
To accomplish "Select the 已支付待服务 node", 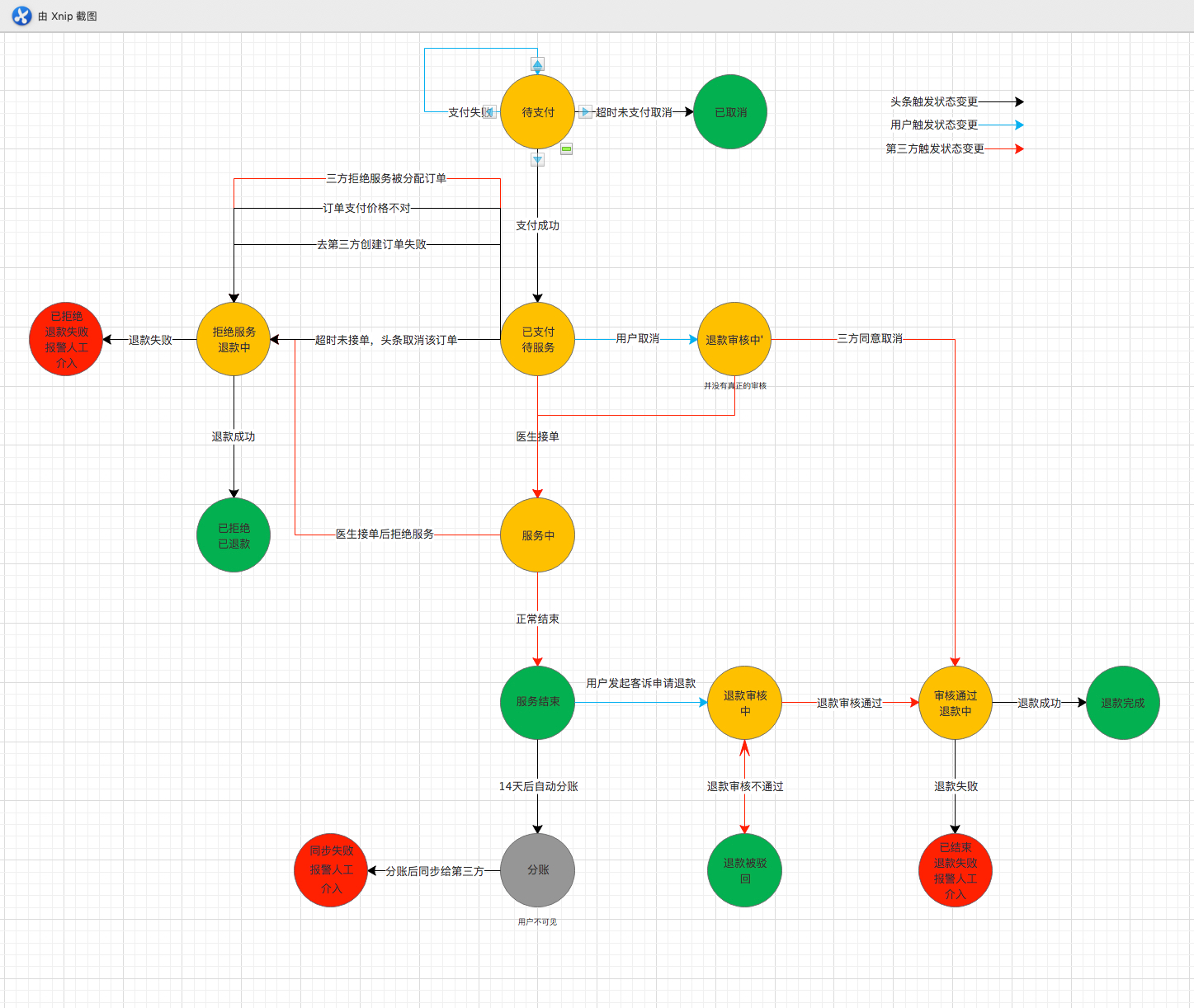I will [x=537, y=339].
